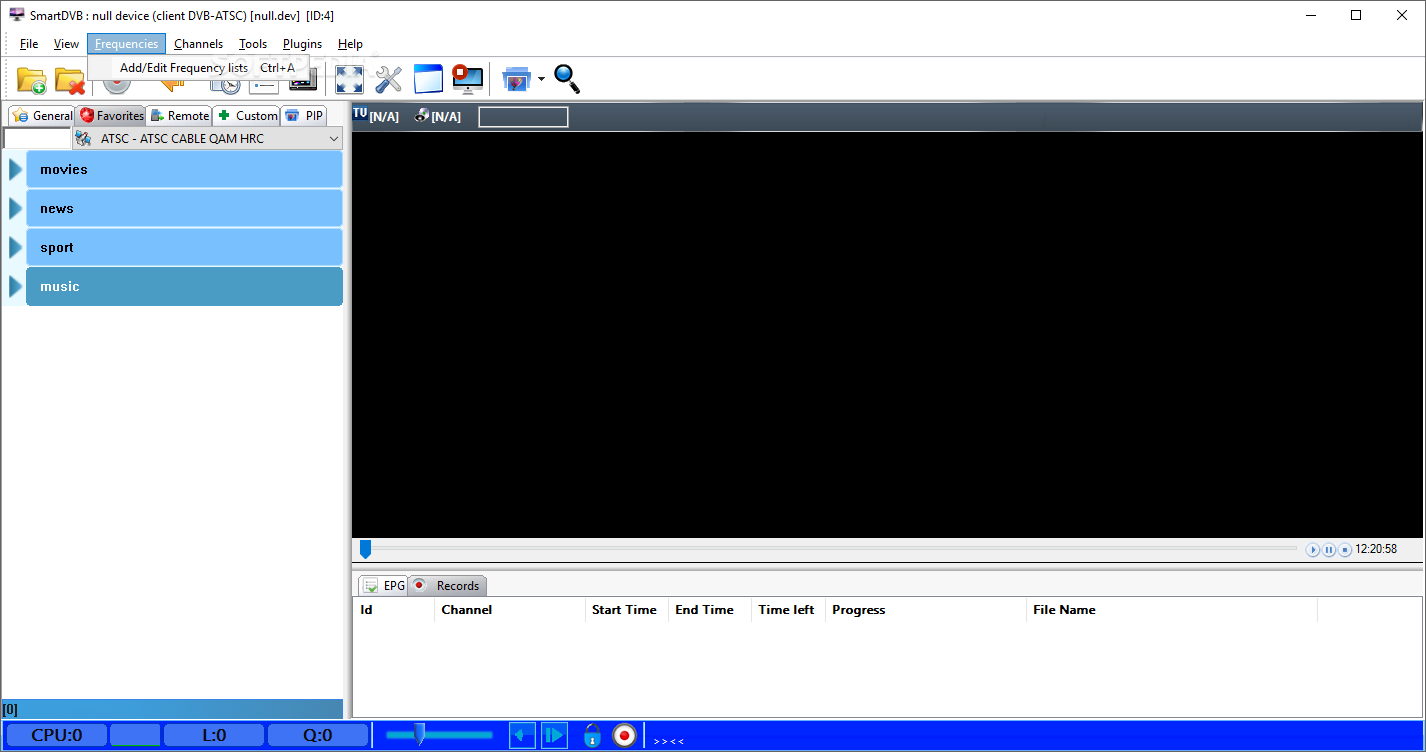This screenshot has height=752, width=1426.
Task: Choose Add/Edit Frequency lists menu entry
Action: [x=199, y=68]
